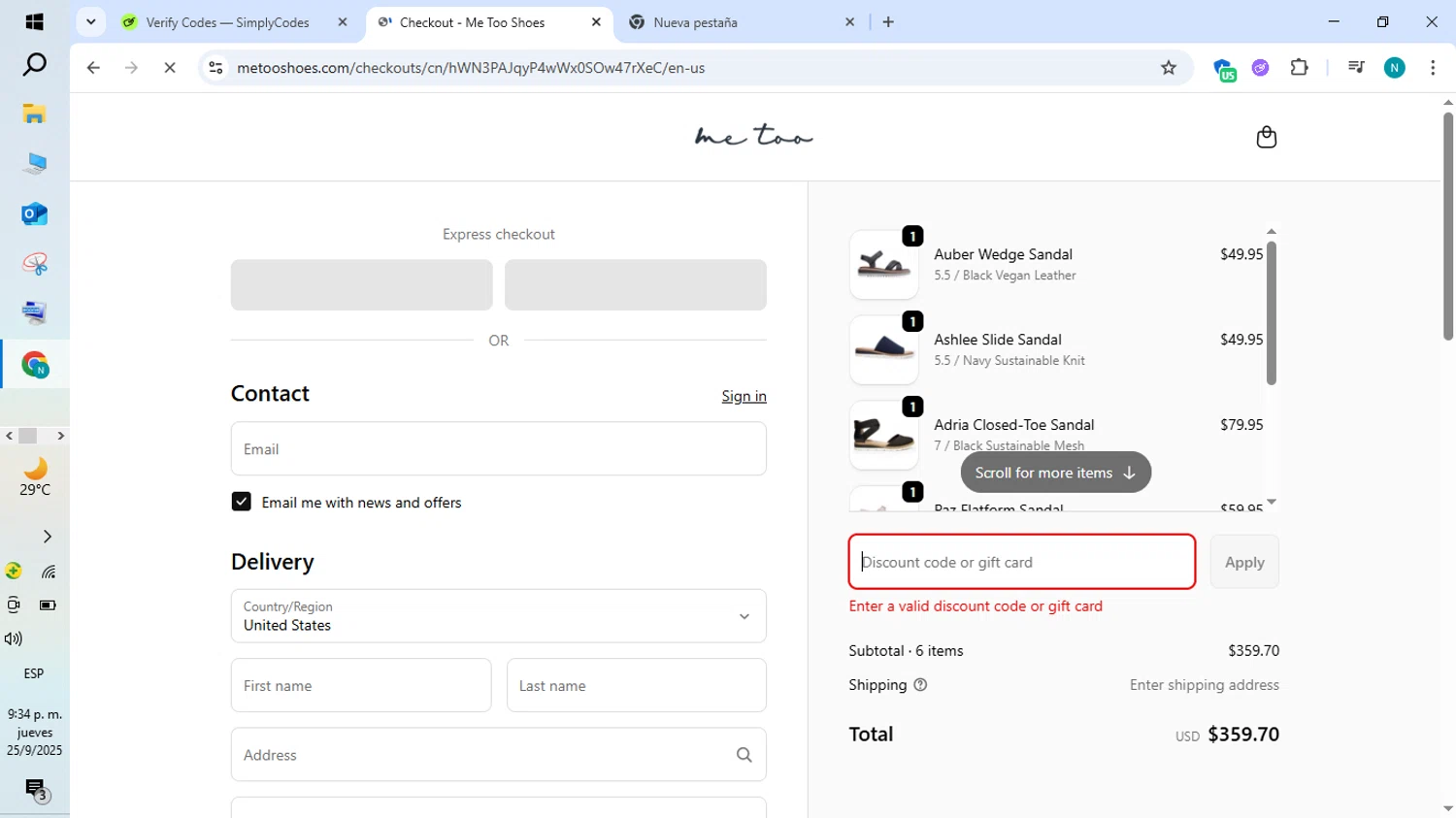Click the shipping help question mark icon

pyautogui.click(x=920, y=685)
